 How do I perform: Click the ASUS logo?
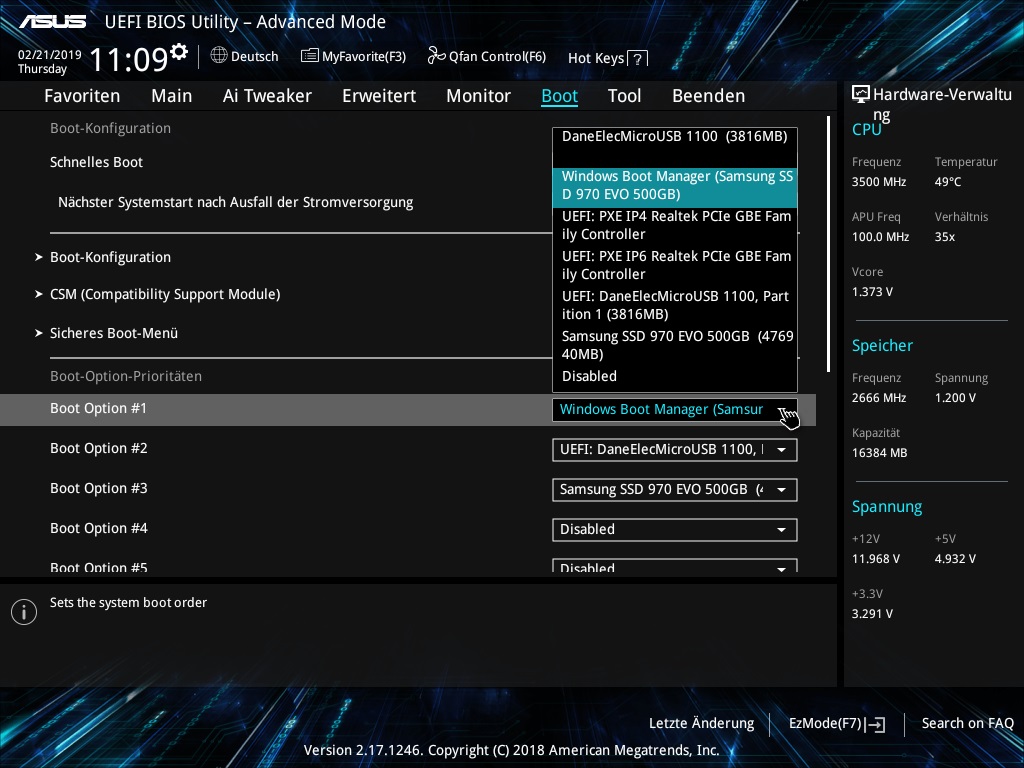click(x=52, y=22)
